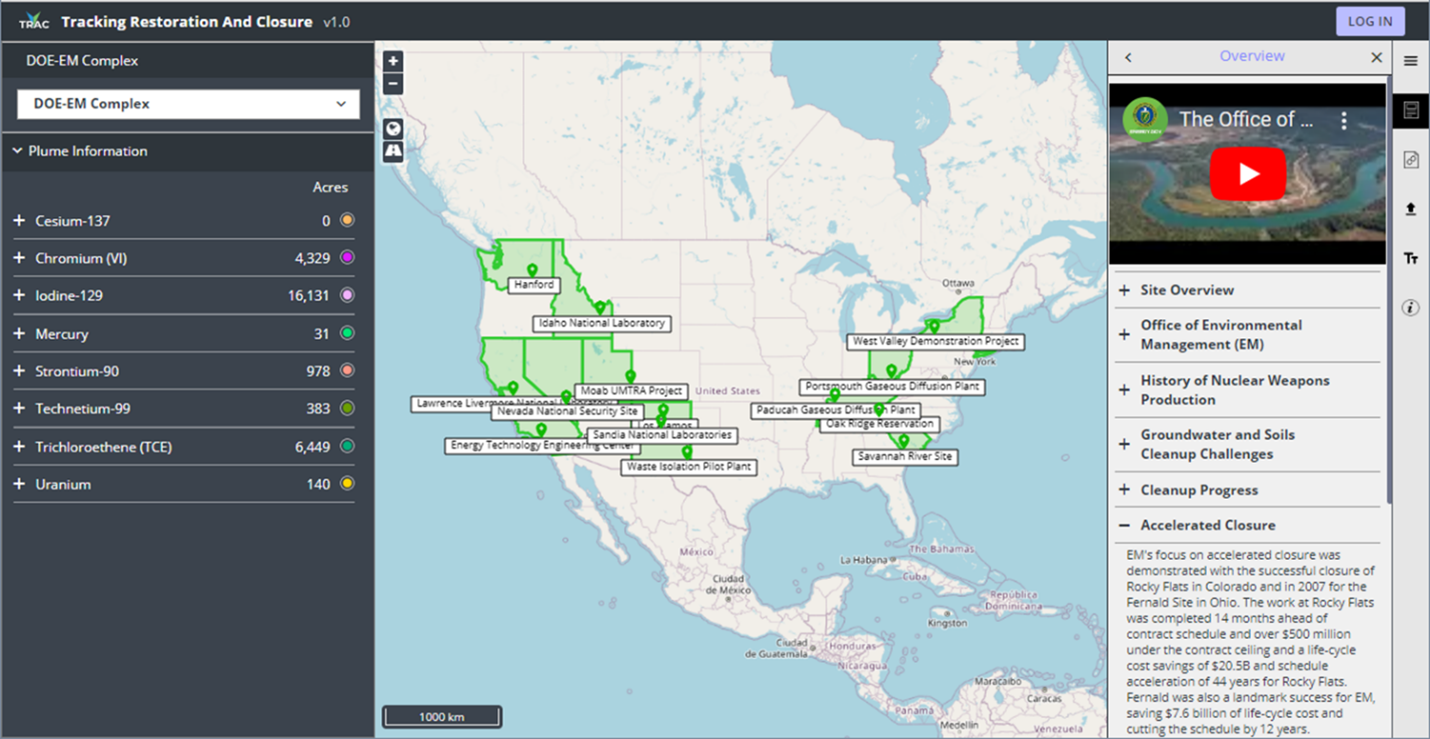Image resolution: width=1430 pixels, height=739 pixels.
Task: Toggle the Trichloroethene teal plume circle
Action: point(347,446)
